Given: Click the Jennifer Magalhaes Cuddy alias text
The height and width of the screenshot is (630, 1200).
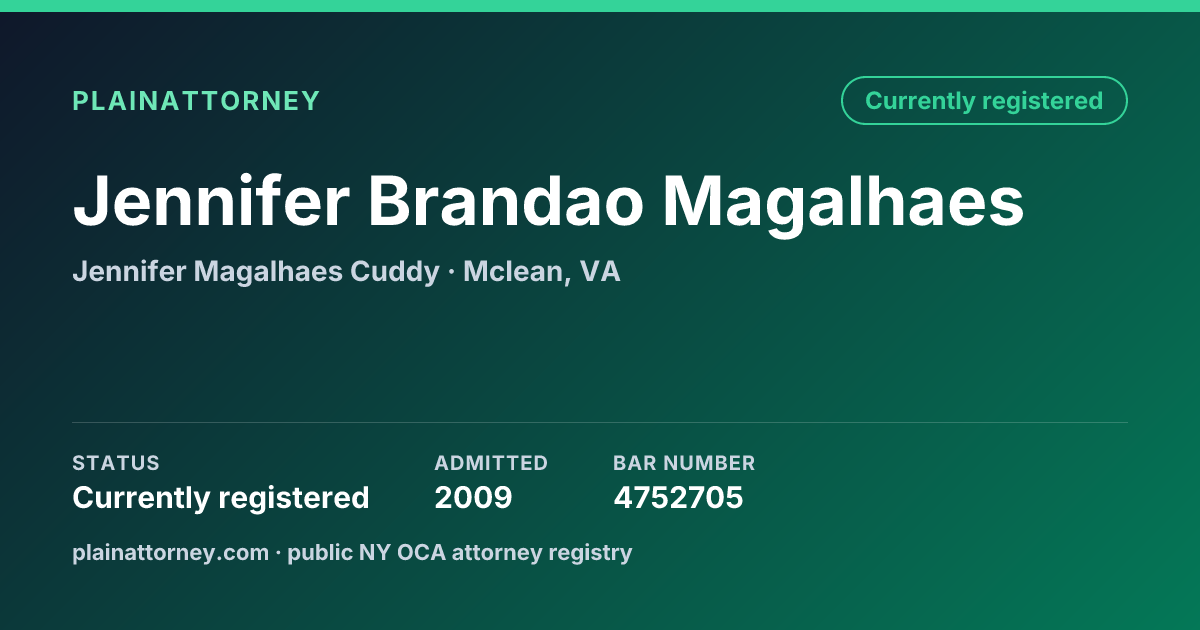Looking at the screenshot, I should (x=255, y=272).
